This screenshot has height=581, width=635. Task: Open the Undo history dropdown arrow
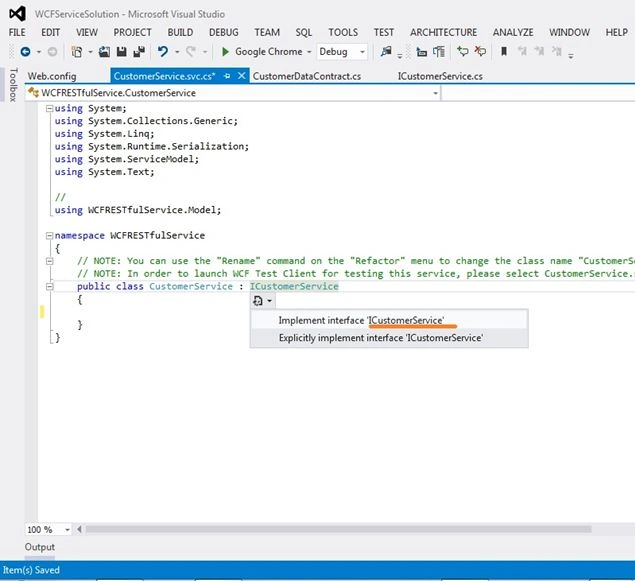click(x=177, y=52)
